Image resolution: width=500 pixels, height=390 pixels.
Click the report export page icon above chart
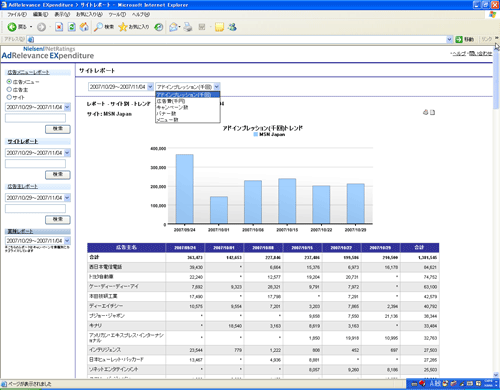432,112
